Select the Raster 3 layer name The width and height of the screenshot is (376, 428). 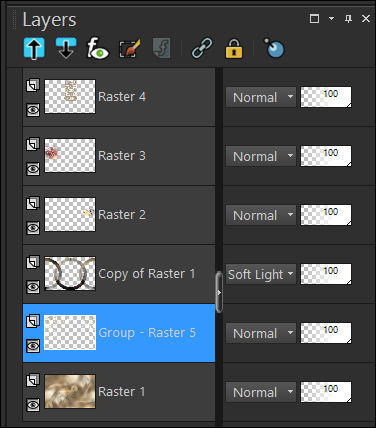point(122,156)
